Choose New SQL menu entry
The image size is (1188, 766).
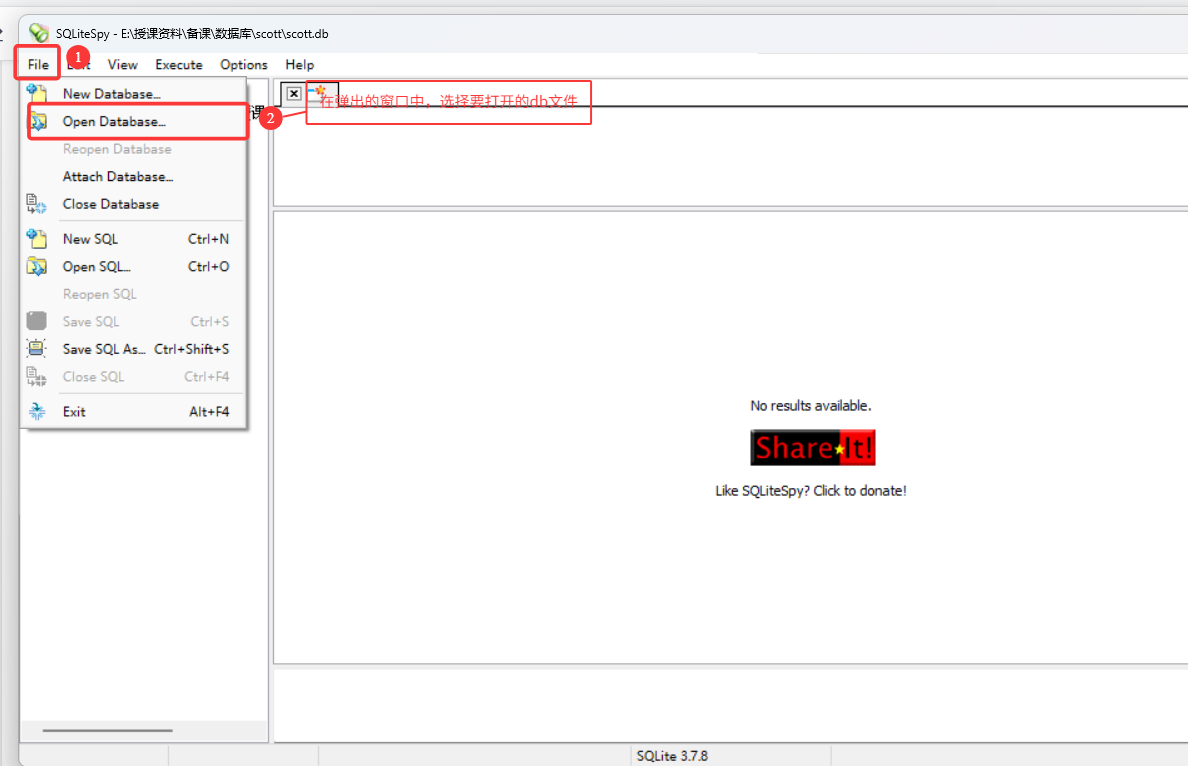133,239
